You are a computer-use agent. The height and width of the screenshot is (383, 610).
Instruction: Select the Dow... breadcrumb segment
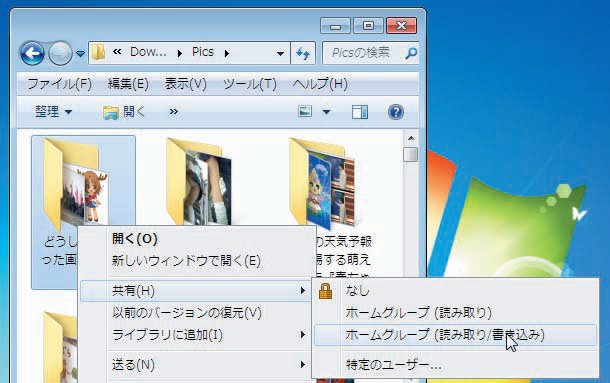tap(148, 52)
